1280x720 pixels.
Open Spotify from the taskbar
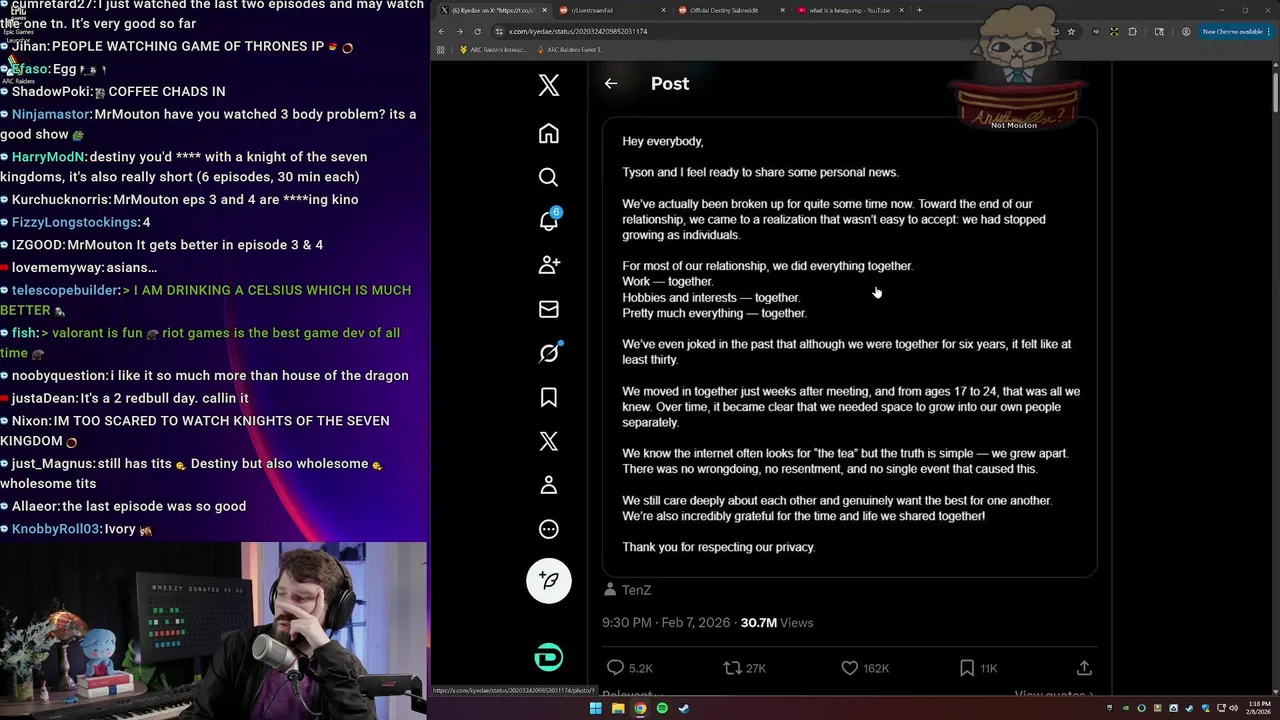(x=662, y=709)
